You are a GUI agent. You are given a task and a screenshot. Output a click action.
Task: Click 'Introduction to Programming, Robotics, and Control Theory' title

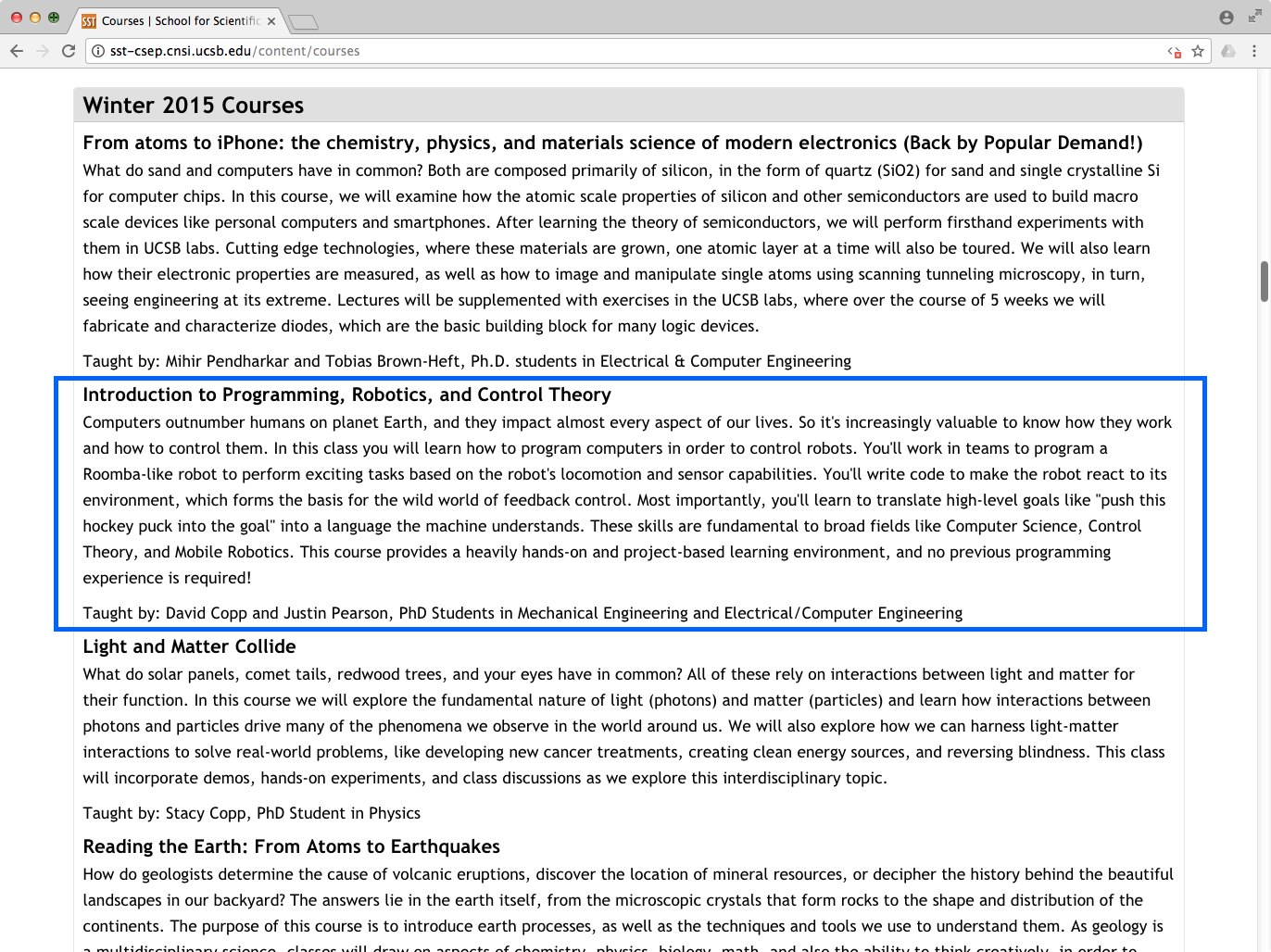pos(346,395)
